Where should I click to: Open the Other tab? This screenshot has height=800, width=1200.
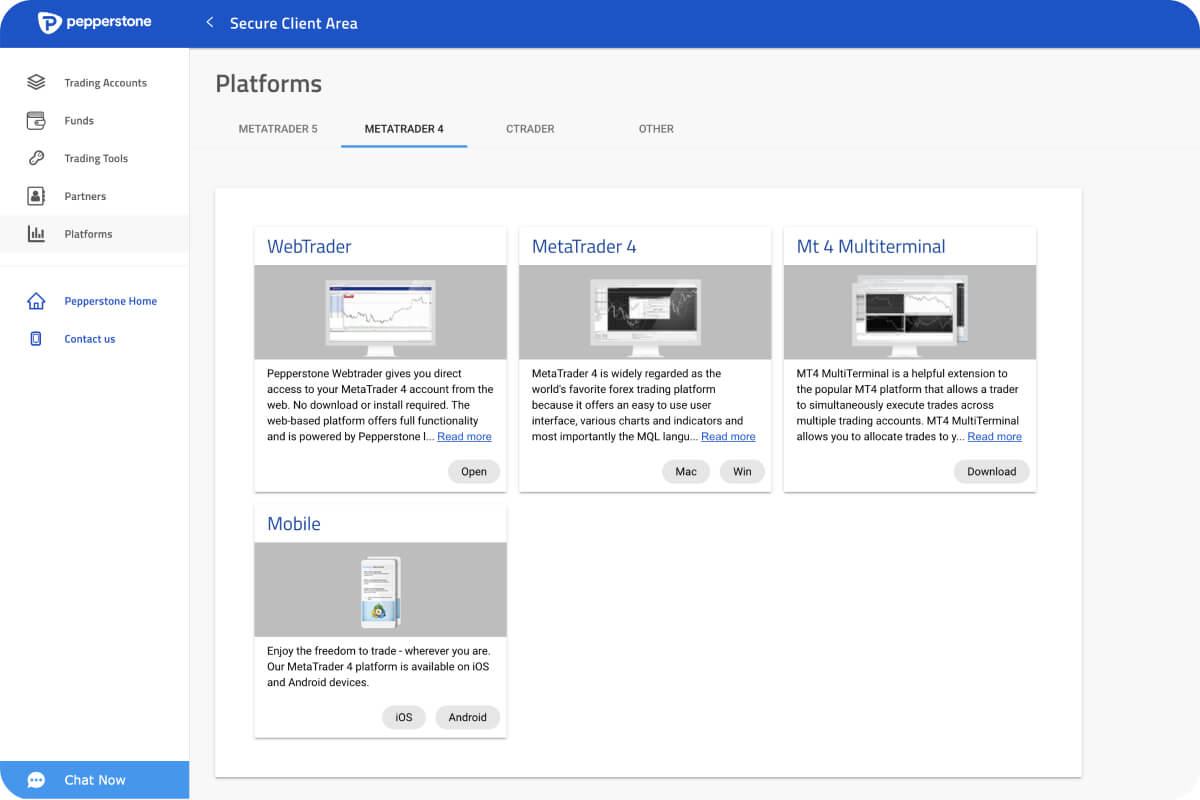656,129
